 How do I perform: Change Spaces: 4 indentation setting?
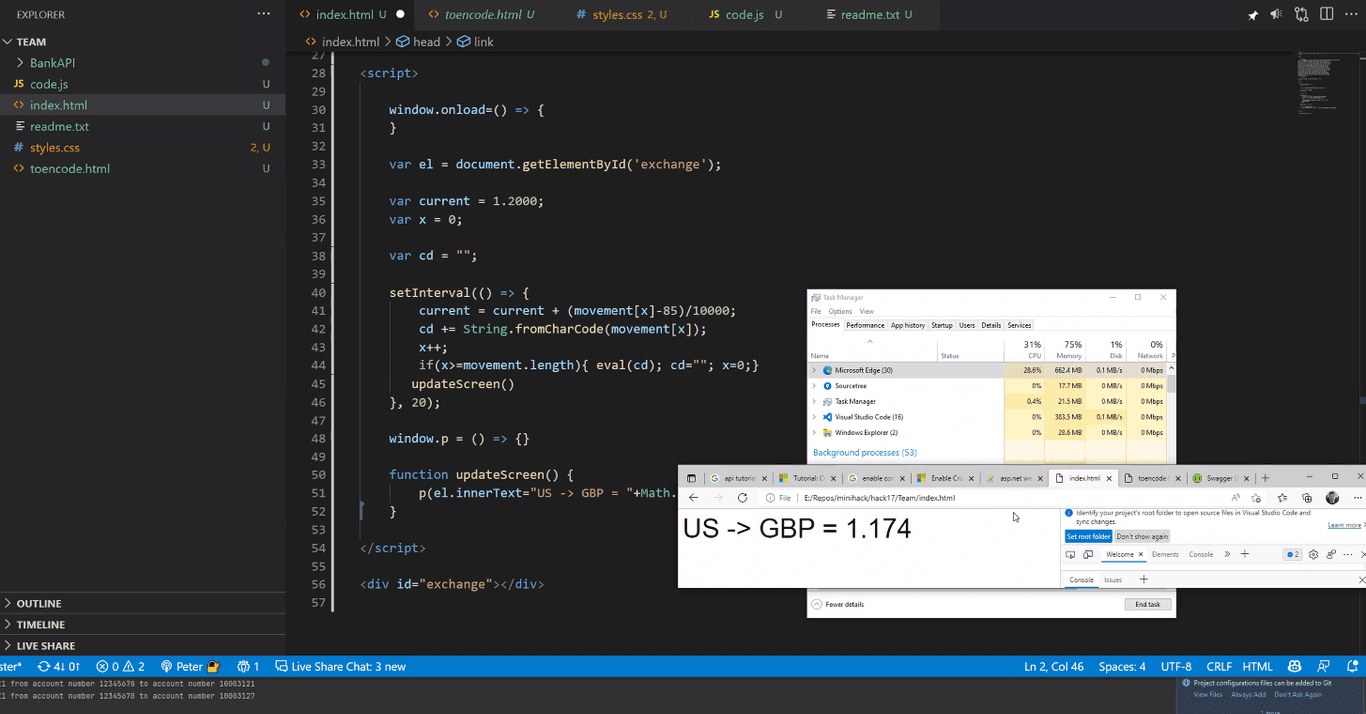(x=1122, y=667)
